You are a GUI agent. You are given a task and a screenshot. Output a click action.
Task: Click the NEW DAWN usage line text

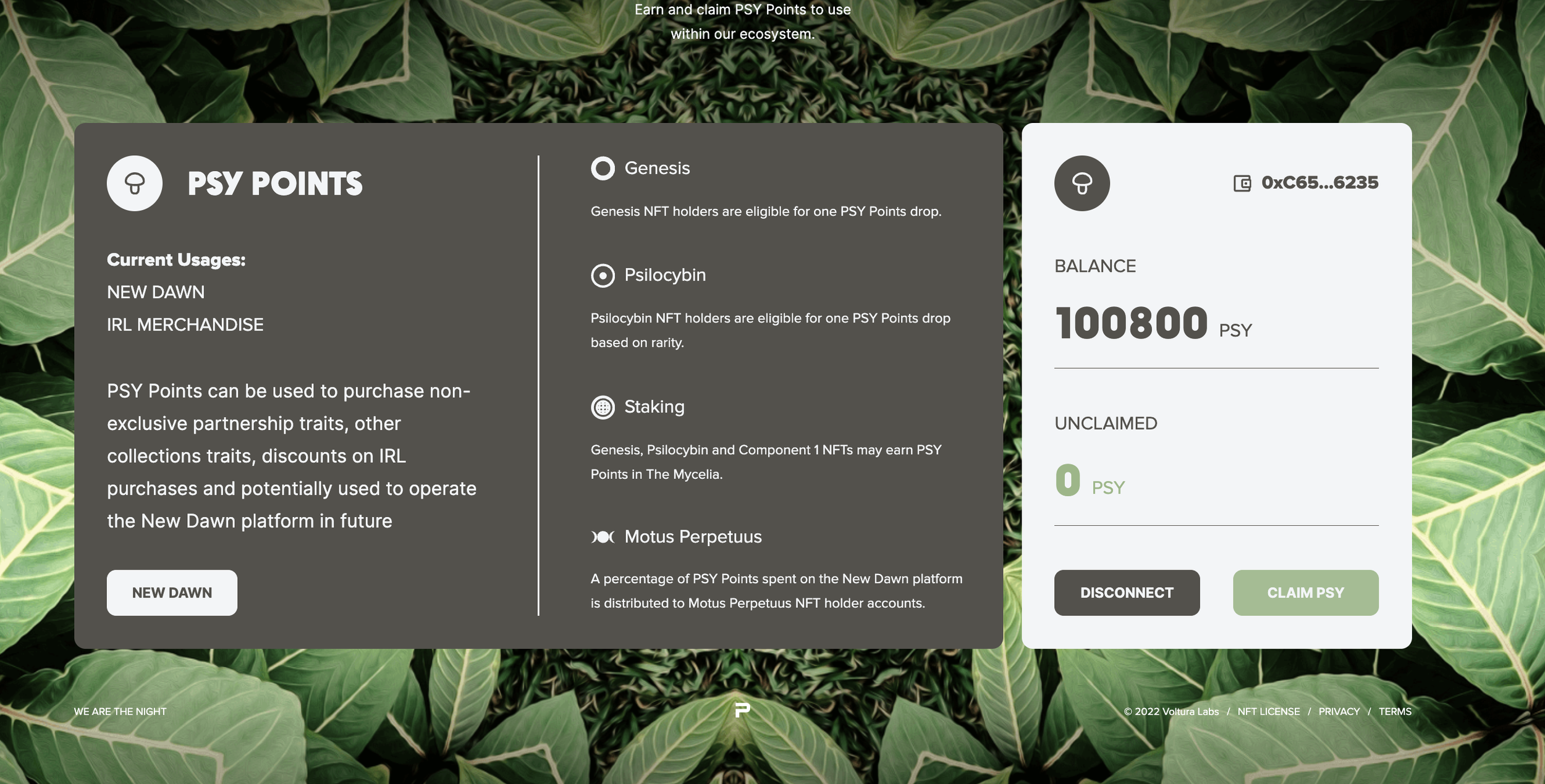coord(156,292)
